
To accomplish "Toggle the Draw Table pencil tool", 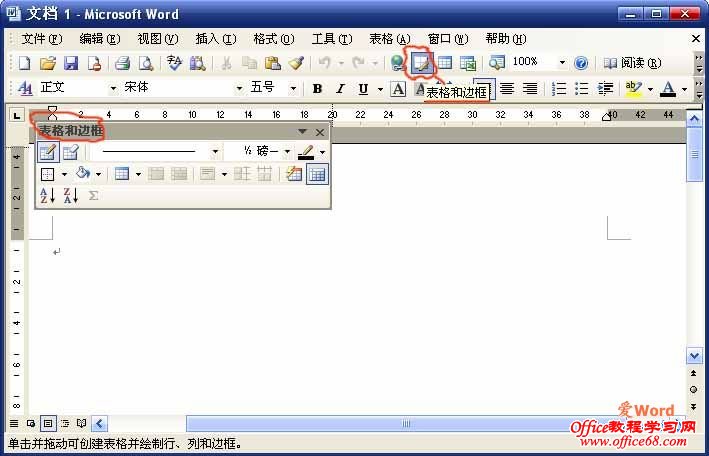I will [47, 152].
